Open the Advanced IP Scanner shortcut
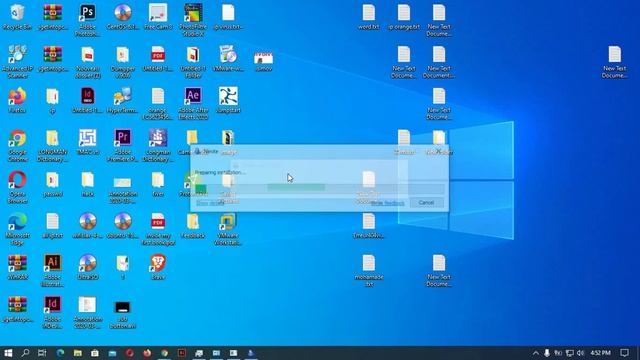Viewport: 640px width, 360px height. click(17, 62)
